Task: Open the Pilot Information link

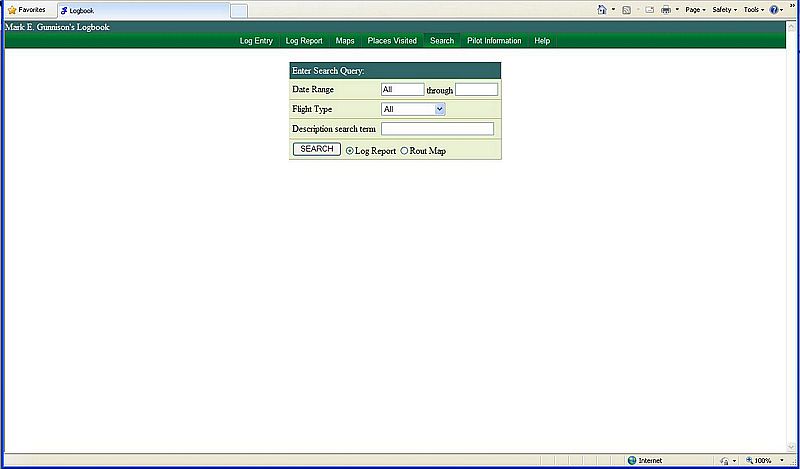Action: point(494,41)
